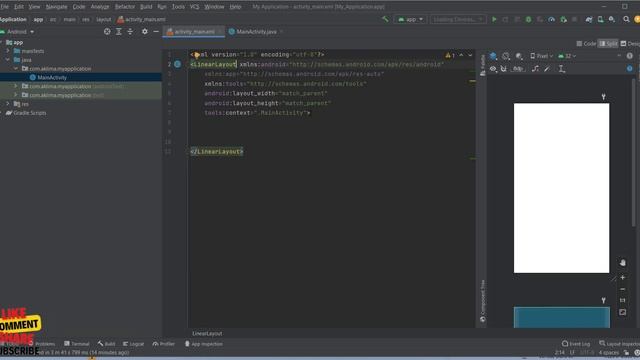Open the App Inspection tool window
The image size is (640, 360).
204,344
